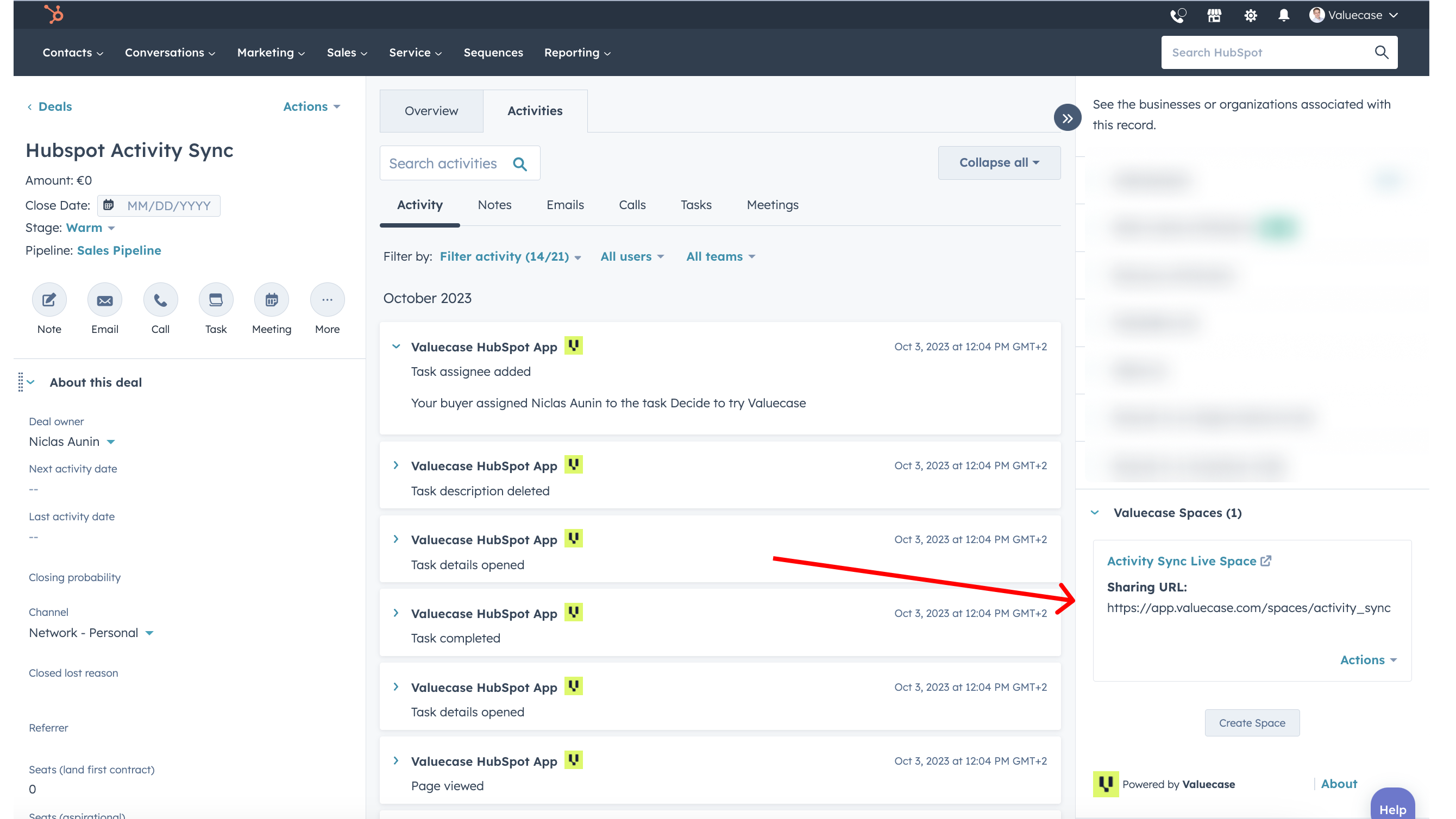The image size is (1456, 819).
Task: Collapse the Valuecase Spaces section
Action: pyautogui.click(x=1095, y=513)
